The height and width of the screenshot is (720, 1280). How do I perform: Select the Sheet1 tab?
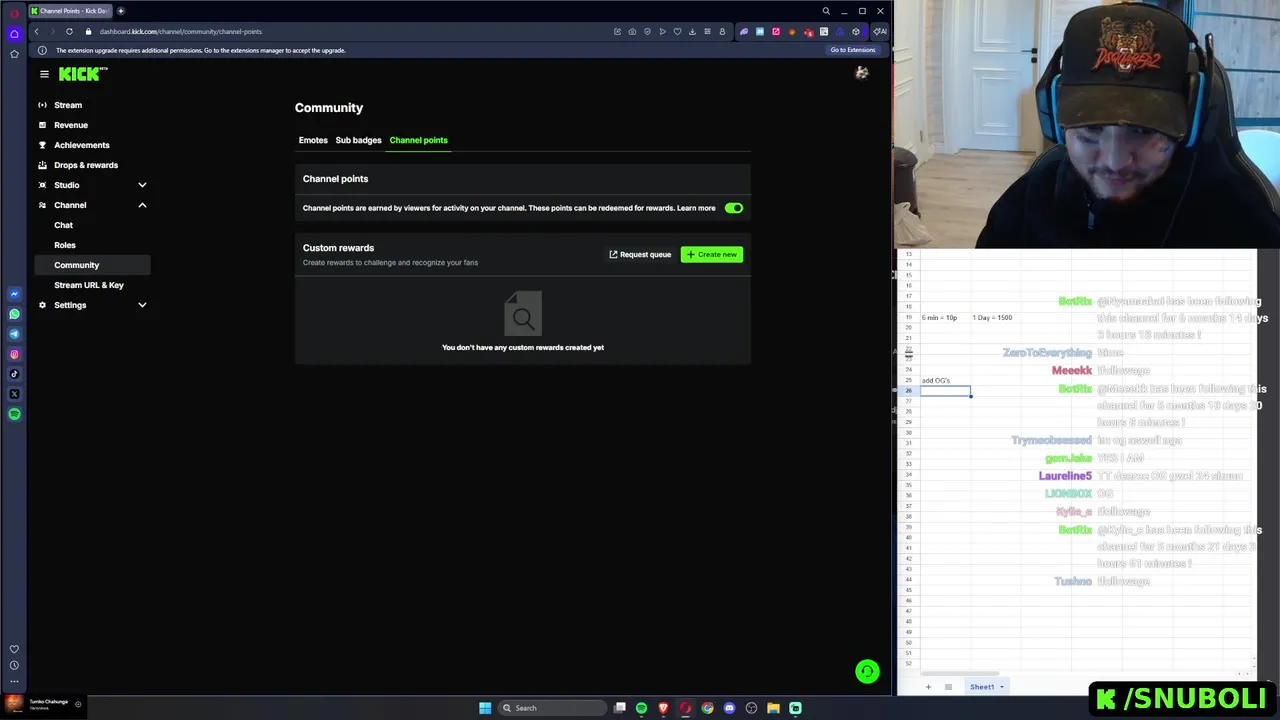pos(981,687)
